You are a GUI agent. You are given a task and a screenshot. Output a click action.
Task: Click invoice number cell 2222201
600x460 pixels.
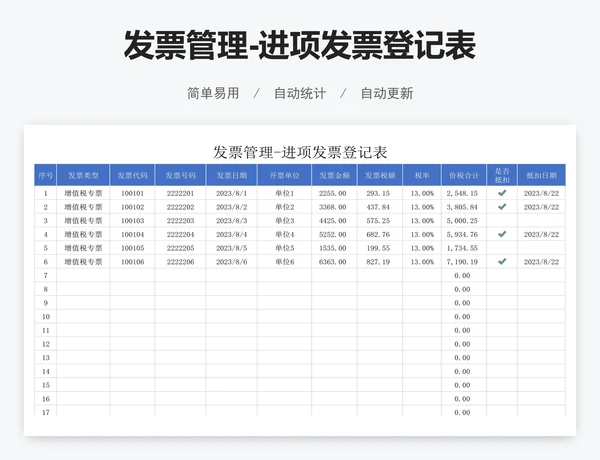click(x=181, y=193)
